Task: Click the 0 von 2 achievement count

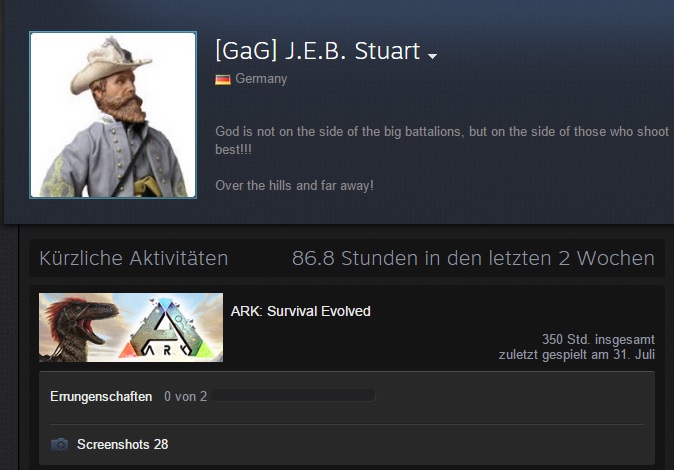Action: click(185, 396)
